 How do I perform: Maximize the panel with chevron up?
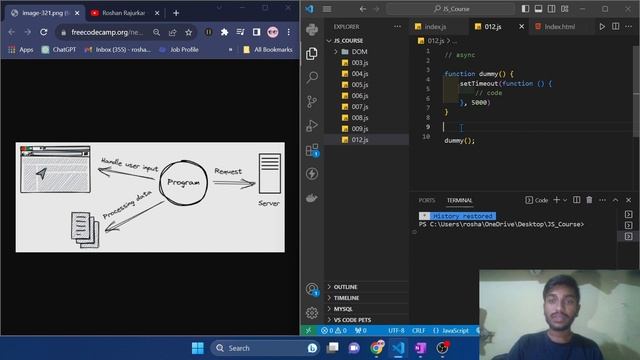pyautogui.click(x=615, y=200)
